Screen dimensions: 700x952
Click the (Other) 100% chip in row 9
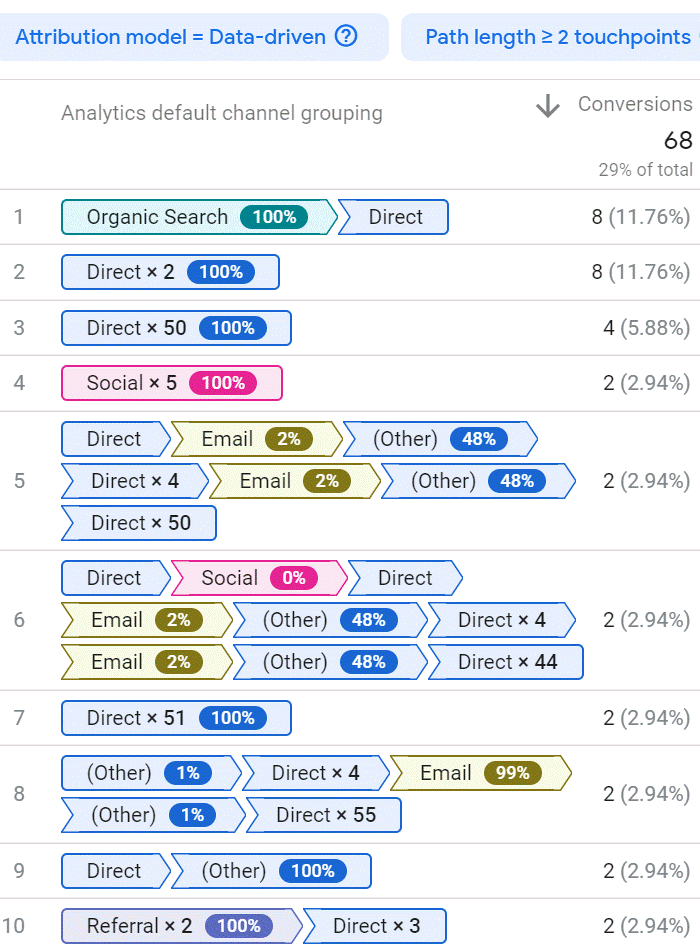click(x=270, y=871)
